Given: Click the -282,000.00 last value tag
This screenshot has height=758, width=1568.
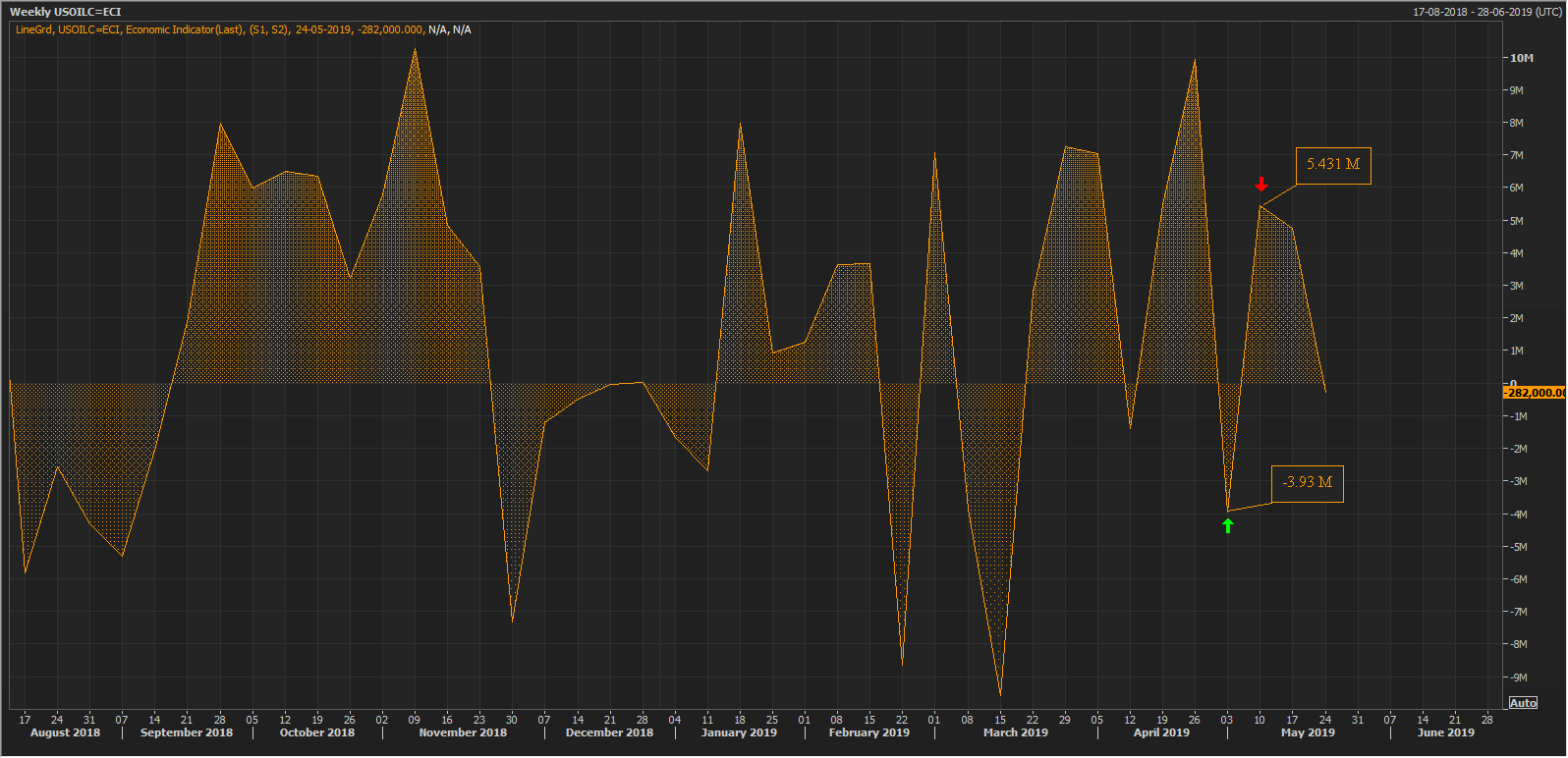Looking at the screenshot, I should [1535, 393].
